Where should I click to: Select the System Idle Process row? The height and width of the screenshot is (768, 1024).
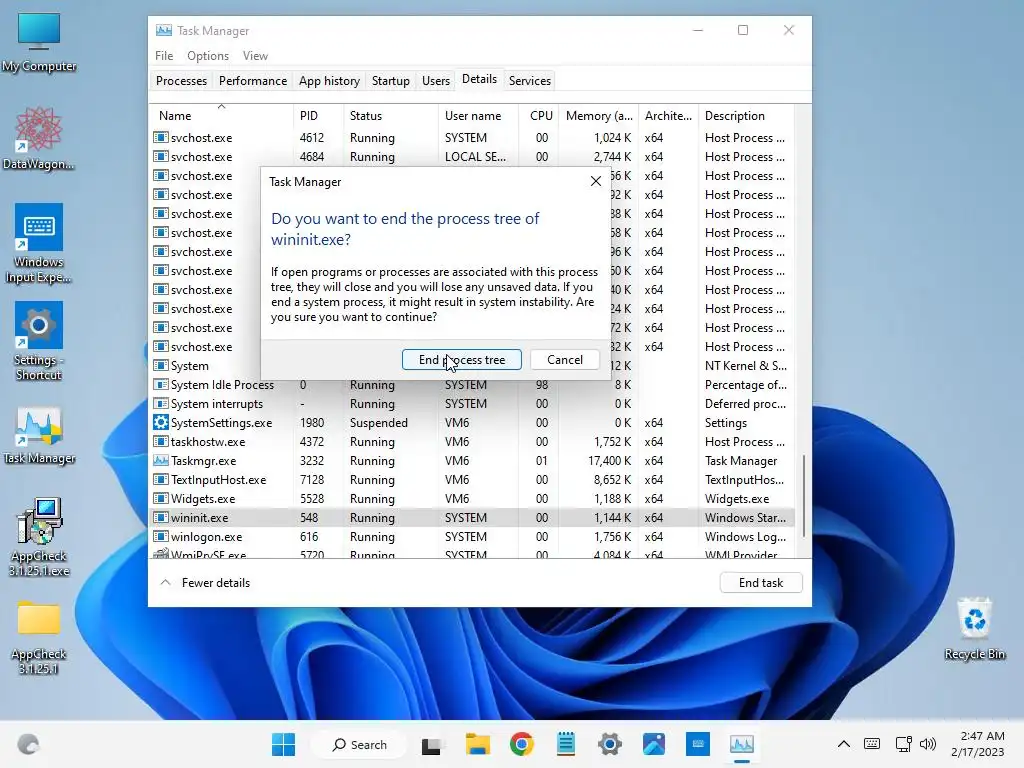472,385
